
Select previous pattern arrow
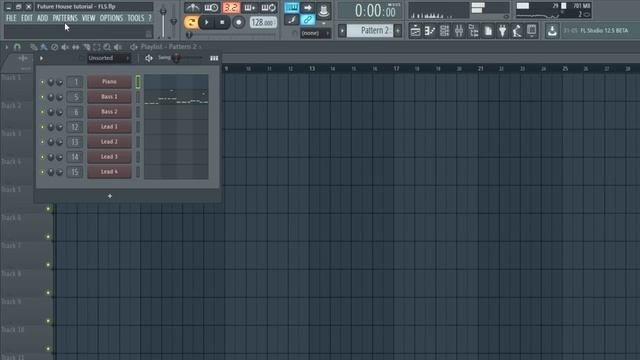pos(342,31)
